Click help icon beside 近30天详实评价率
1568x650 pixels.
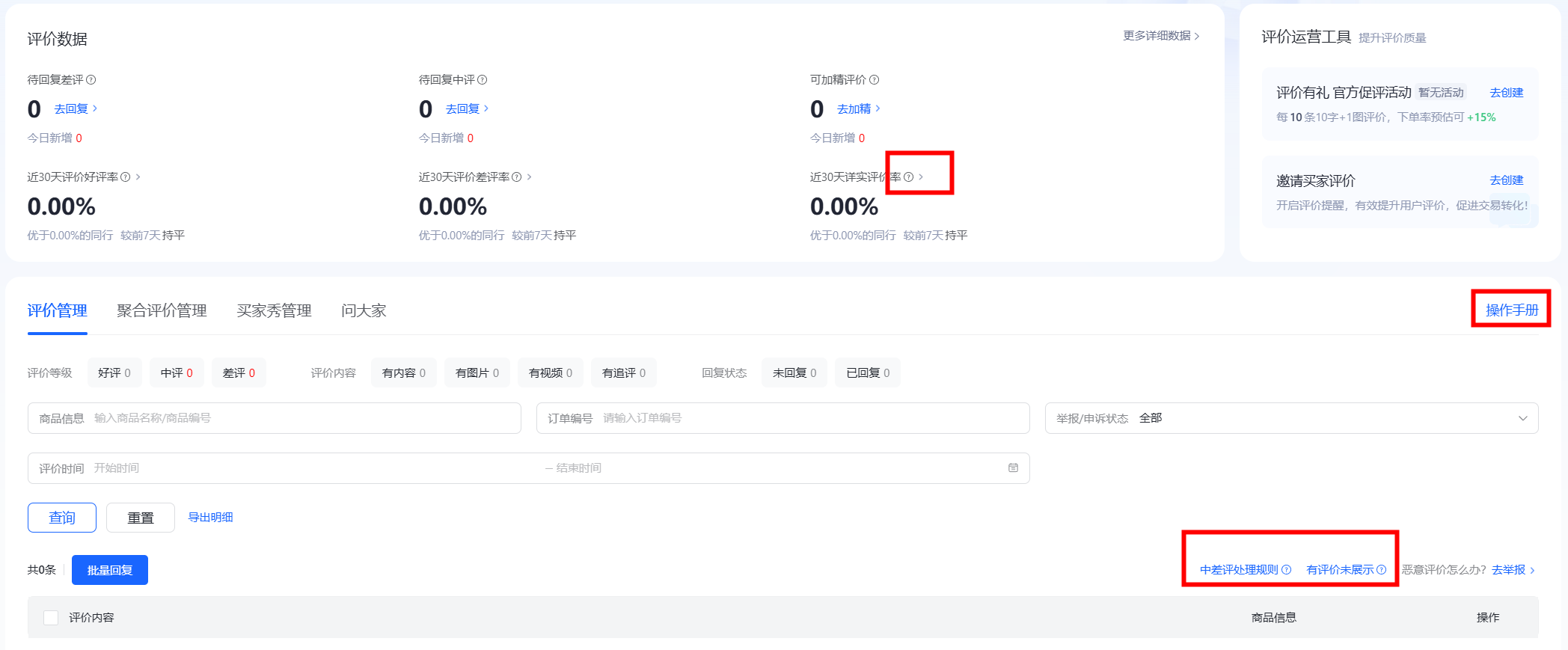tap(908, 177)
